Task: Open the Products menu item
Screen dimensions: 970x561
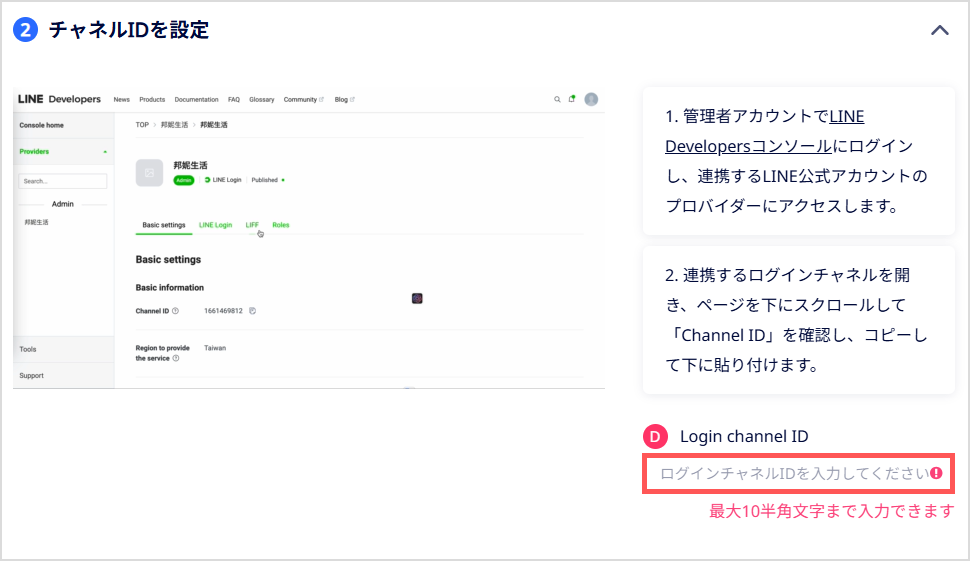Action: [152, 100]
